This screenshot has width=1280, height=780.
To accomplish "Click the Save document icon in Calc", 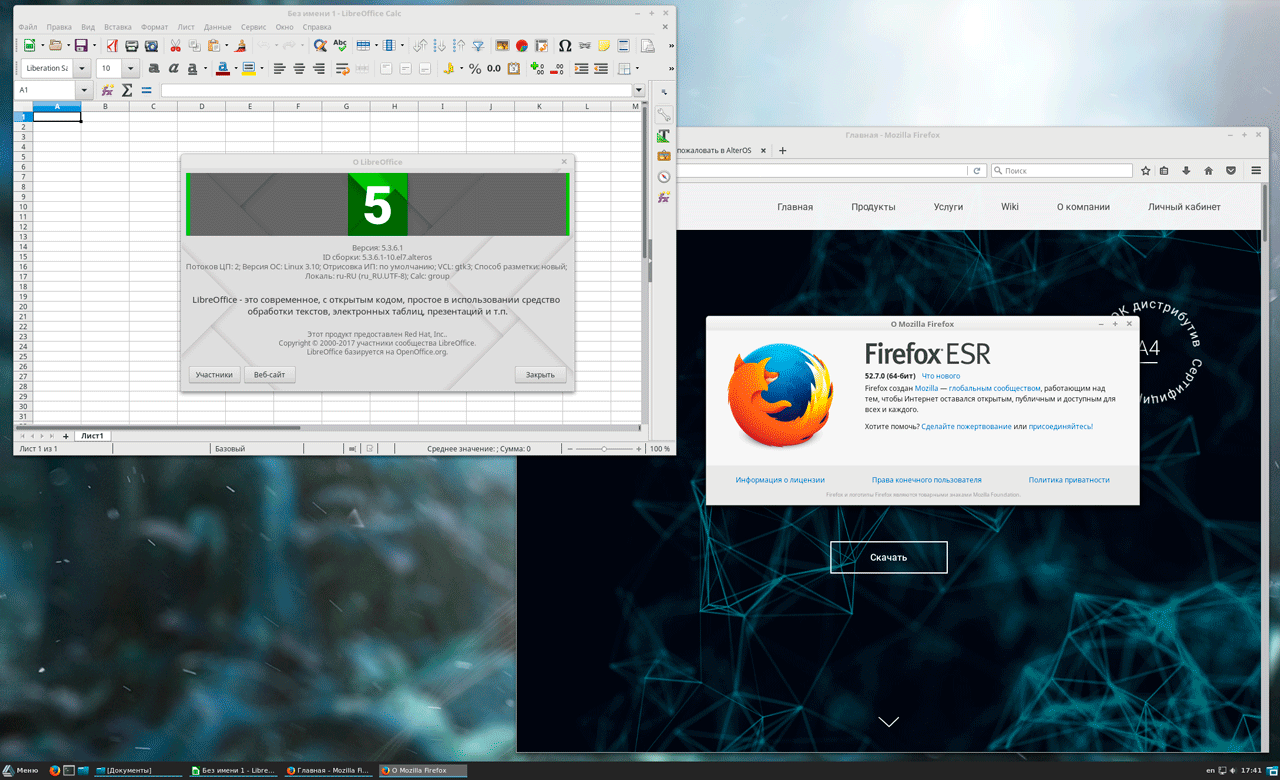I will click(x=80, y=45).
